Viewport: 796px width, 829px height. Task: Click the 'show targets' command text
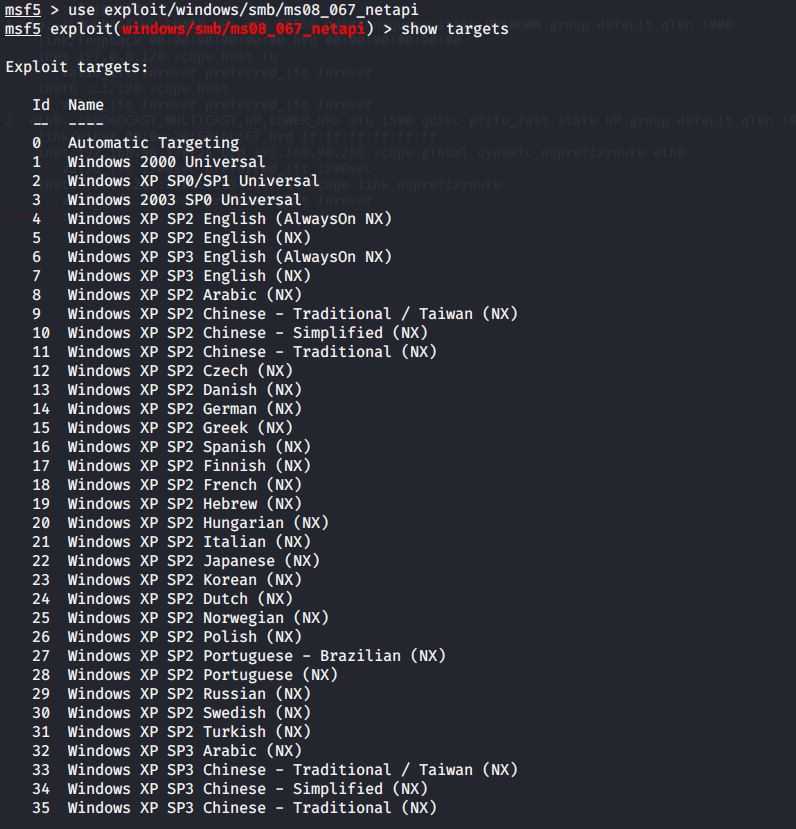click(455, 29)
